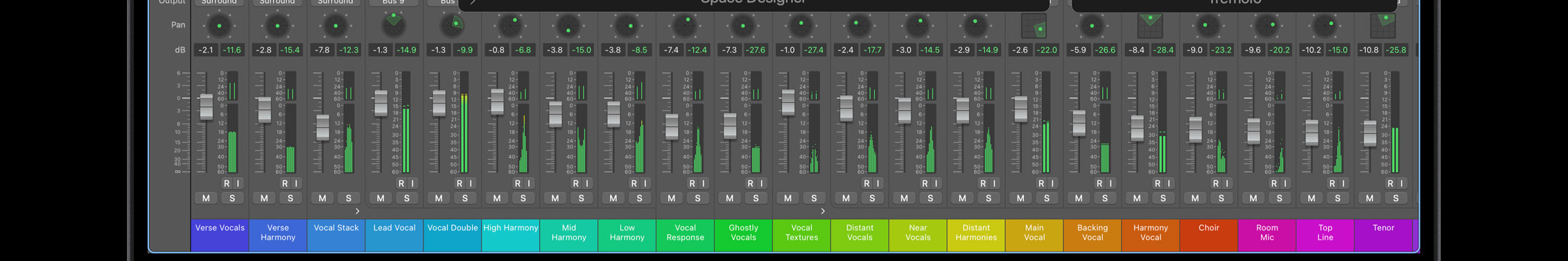Expand the Vocal Stack track stack
This screenshot has height=261, width=1568.
point(357,211)
